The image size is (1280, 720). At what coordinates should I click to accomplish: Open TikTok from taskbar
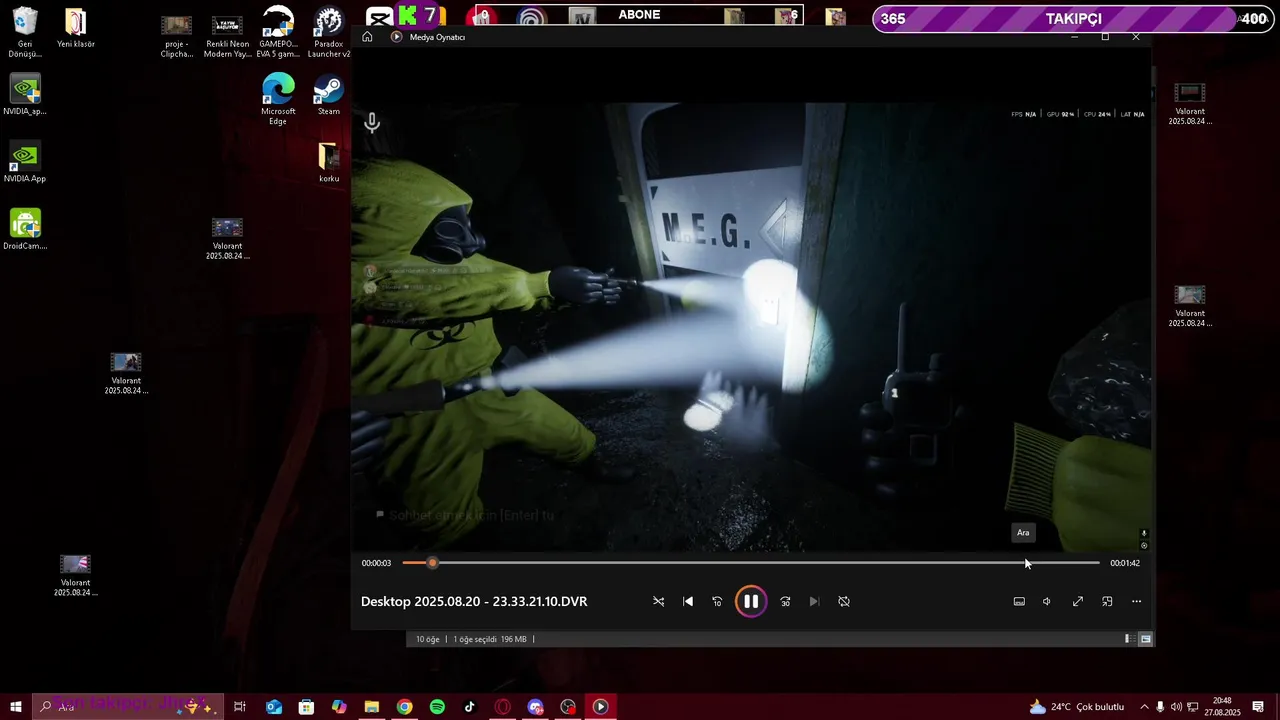470,707
